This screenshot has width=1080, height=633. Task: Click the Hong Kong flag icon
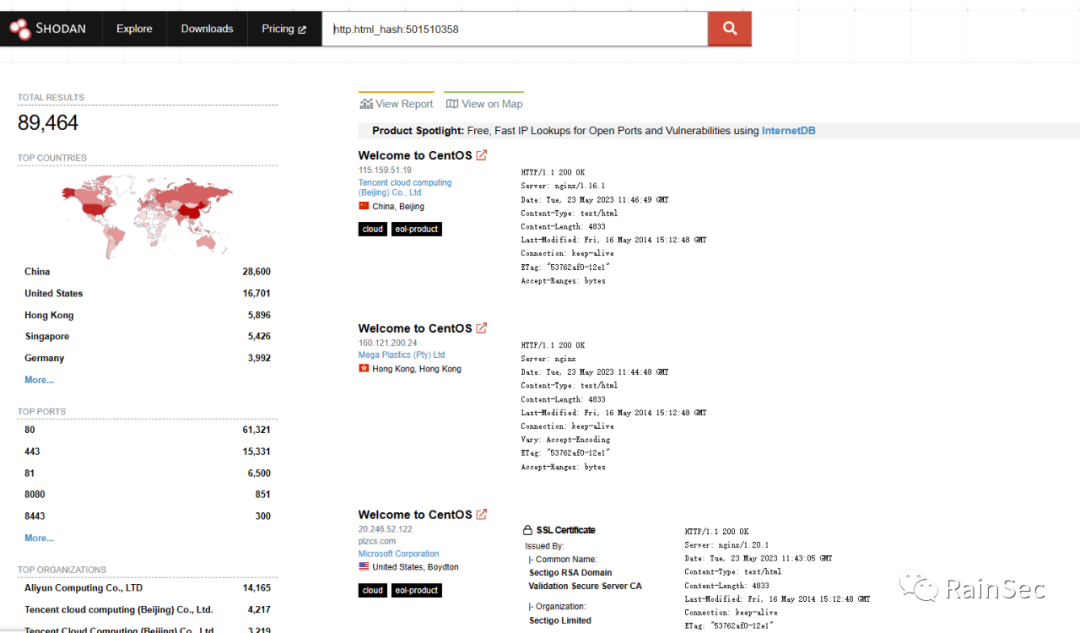(x=364, y=369)
